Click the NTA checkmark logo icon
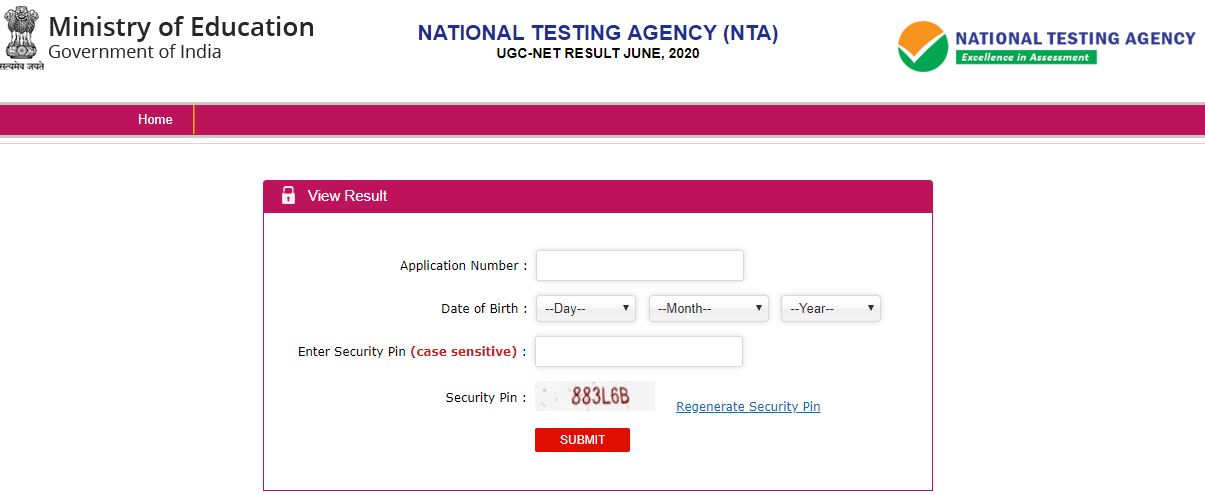Viewport: 1205px width, 495px height. (x=922, y=46)
